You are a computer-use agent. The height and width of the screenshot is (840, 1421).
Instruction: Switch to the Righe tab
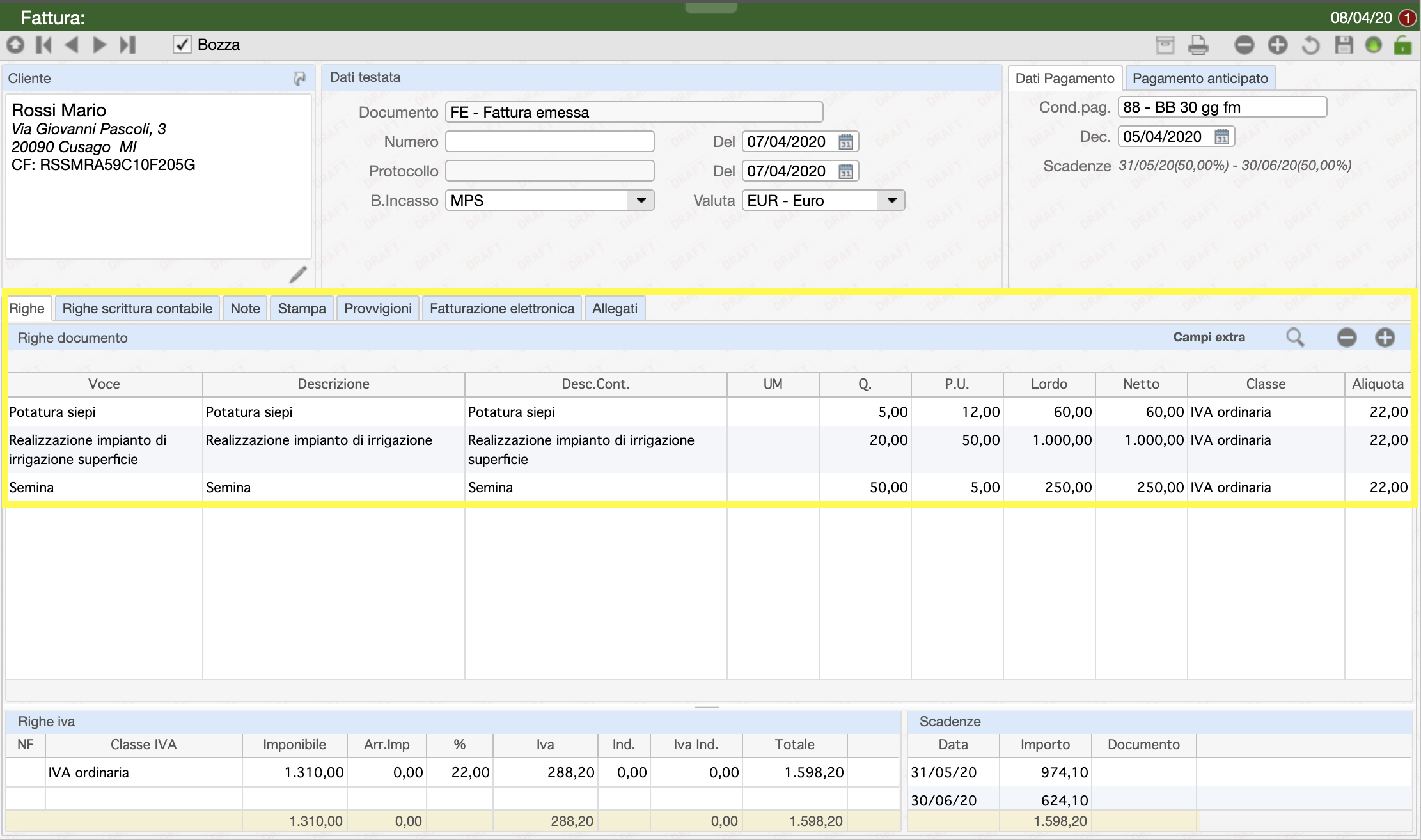(27, 309)
